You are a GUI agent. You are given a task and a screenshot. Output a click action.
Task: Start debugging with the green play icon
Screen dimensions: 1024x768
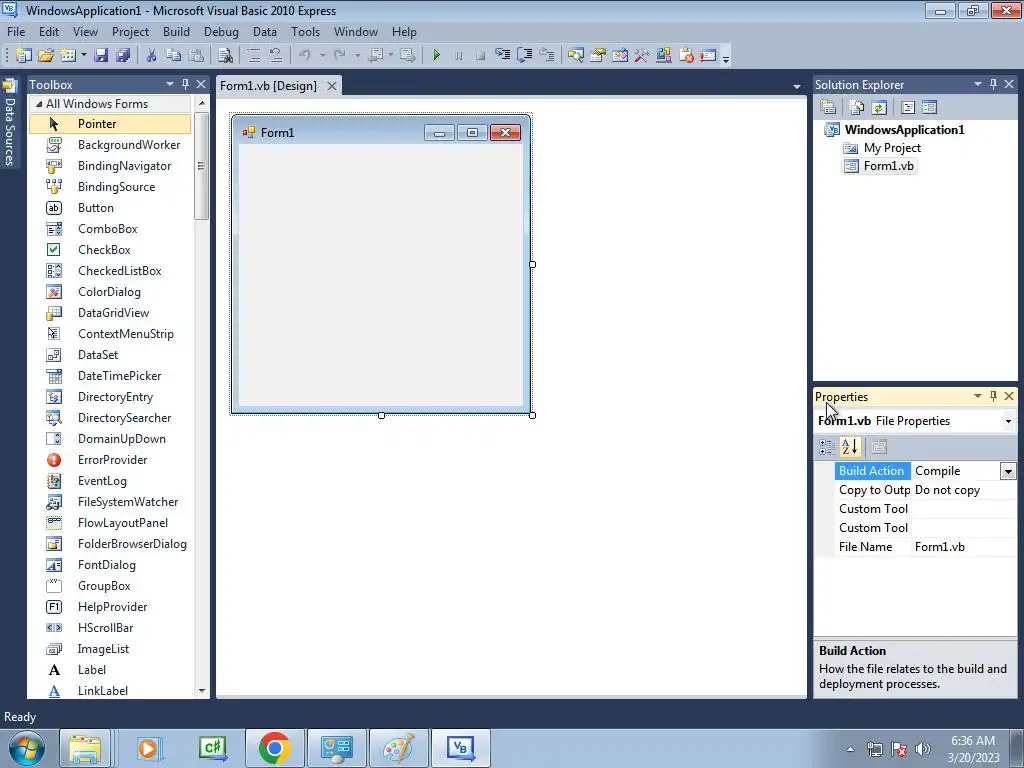[x=437, y=56]
